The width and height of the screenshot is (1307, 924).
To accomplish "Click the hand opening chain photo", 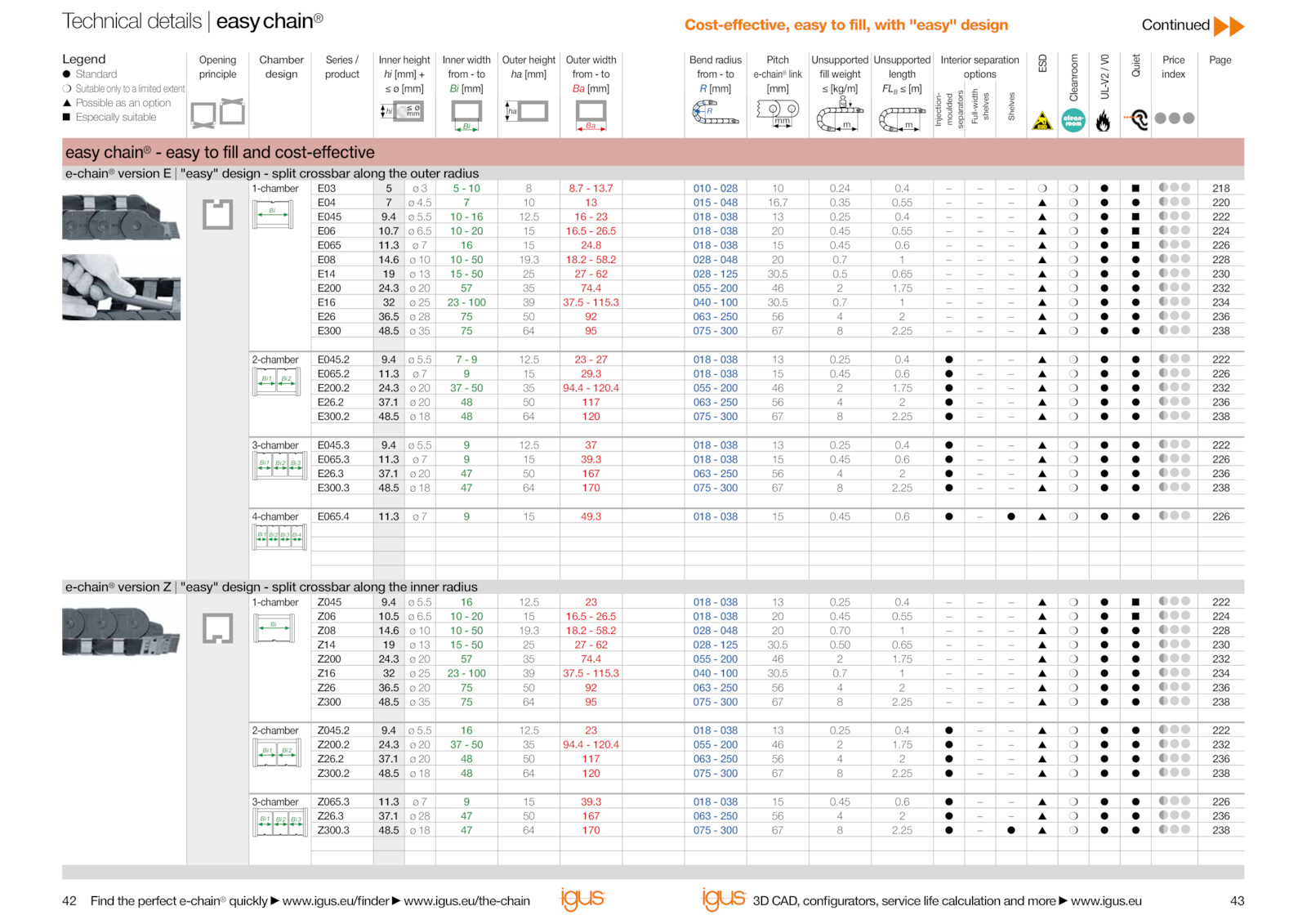I will [x=121, y=288].
